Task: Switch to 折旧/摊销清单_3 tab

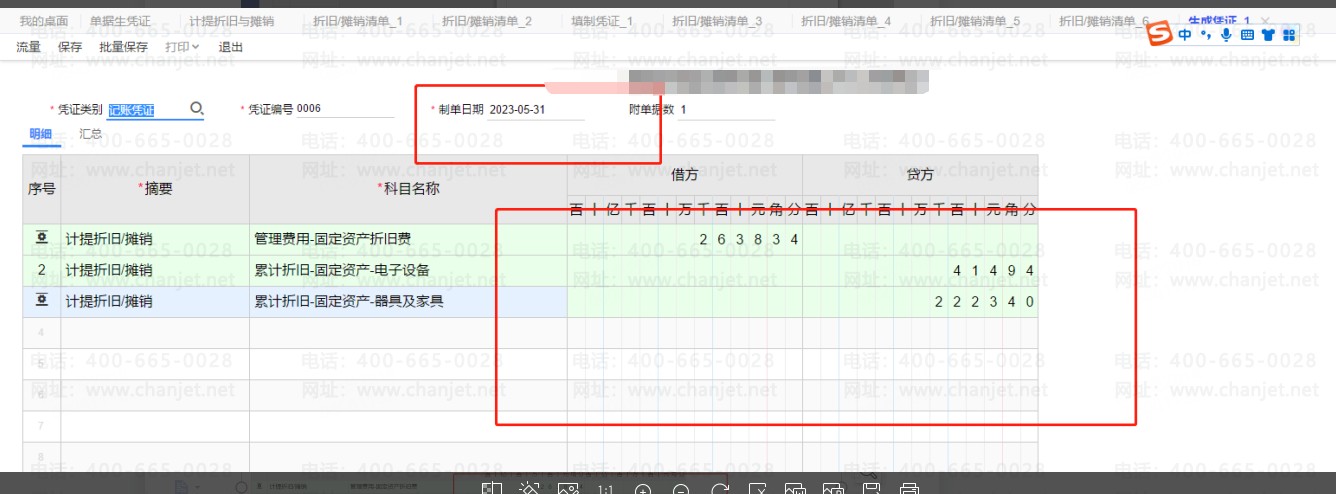Action: (x=717, y=21)
